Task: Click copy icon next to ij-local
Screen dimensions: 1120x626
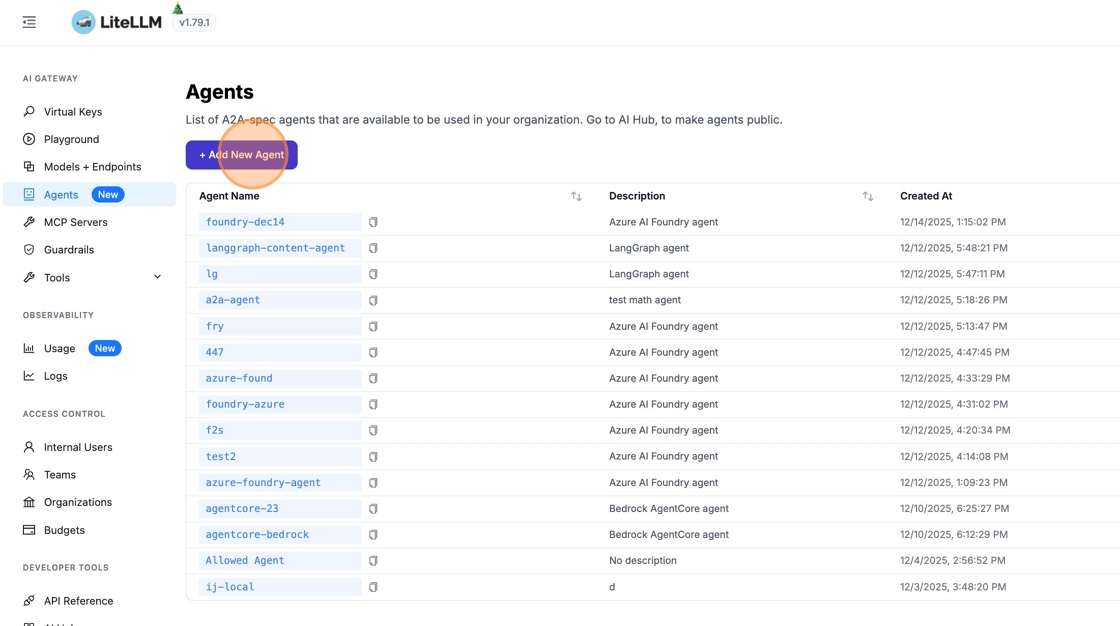Action: click(x=373, y=587)
